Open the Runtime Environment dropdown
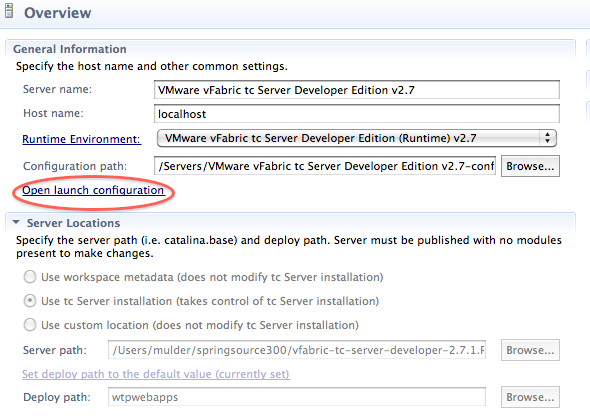The image size is (590, 418). tap(357, 138)
